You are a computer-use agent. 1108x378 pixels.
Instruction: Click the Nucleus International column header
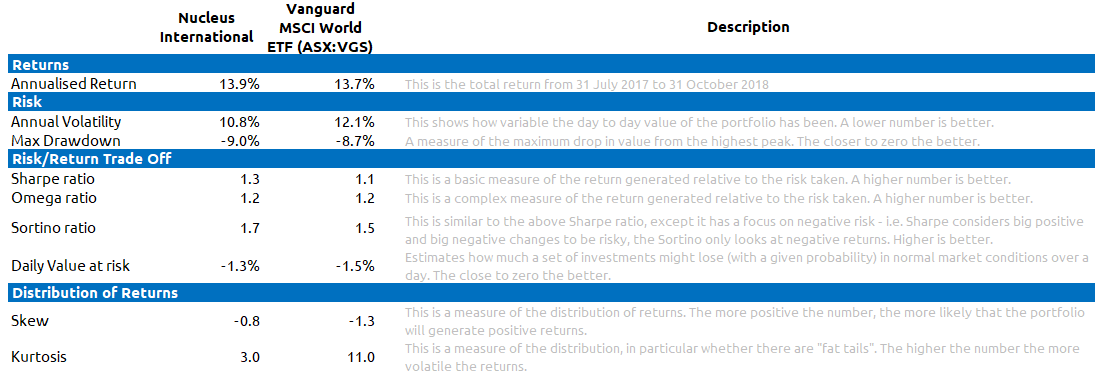click(206, 28)
